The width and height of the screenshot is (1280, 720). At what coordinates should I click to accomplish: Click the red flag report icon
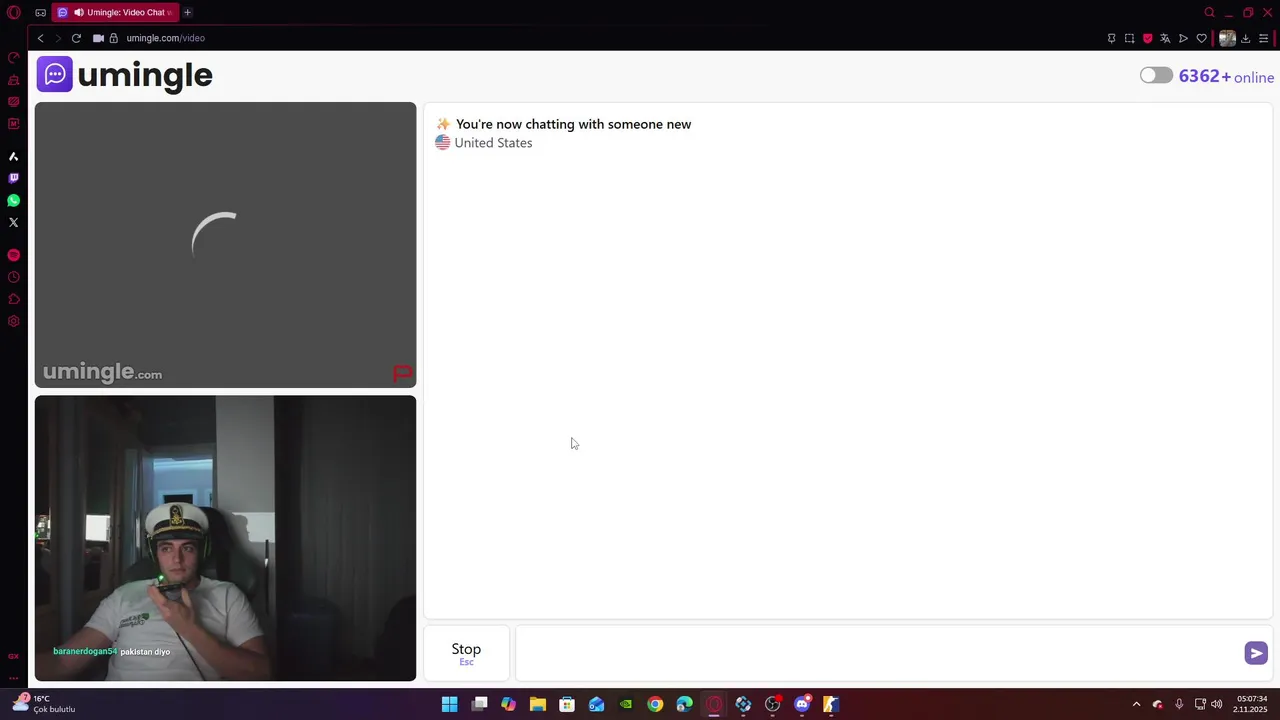click(403, 373)
